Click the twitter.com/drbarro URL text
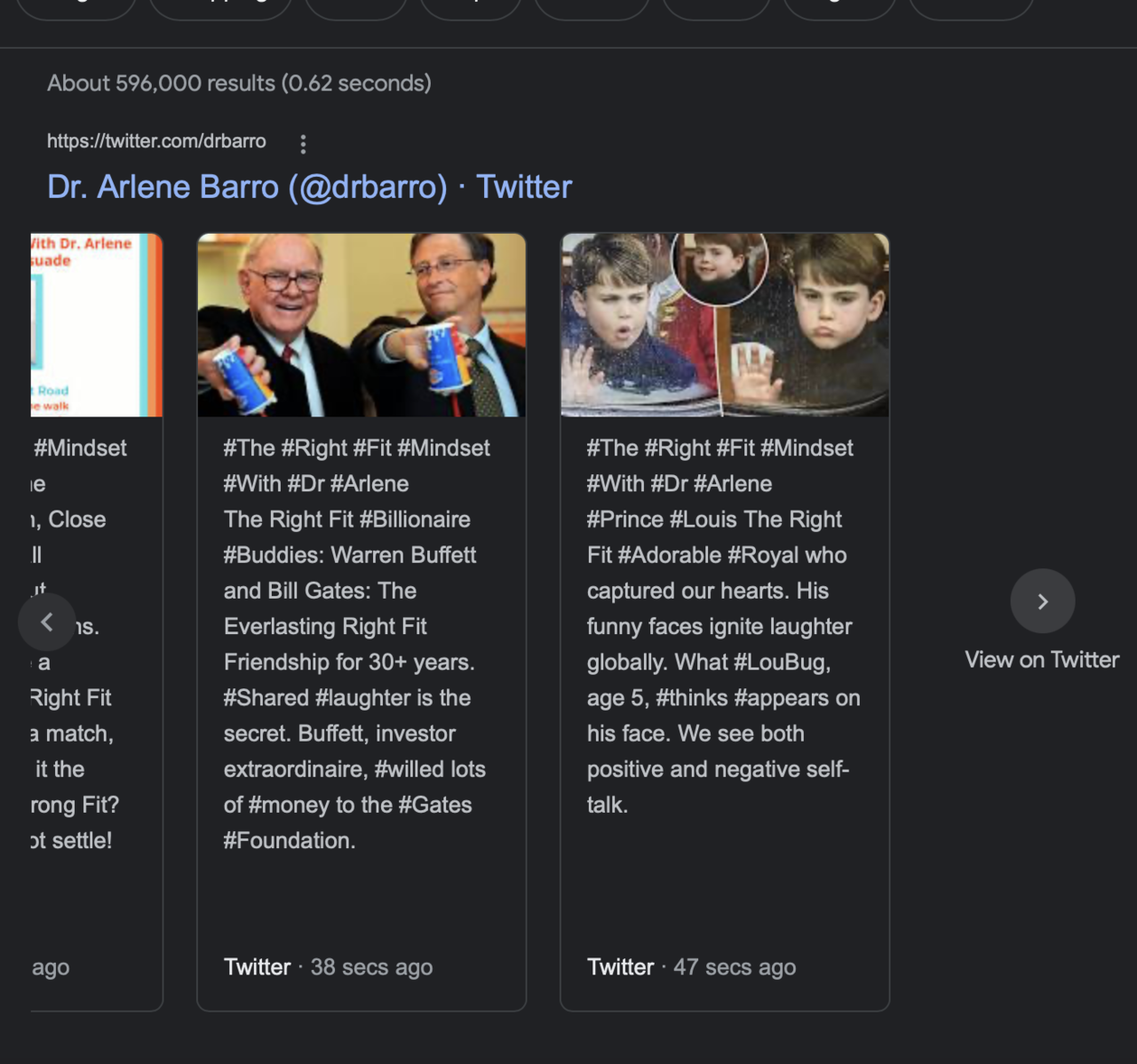 [156, 141]
